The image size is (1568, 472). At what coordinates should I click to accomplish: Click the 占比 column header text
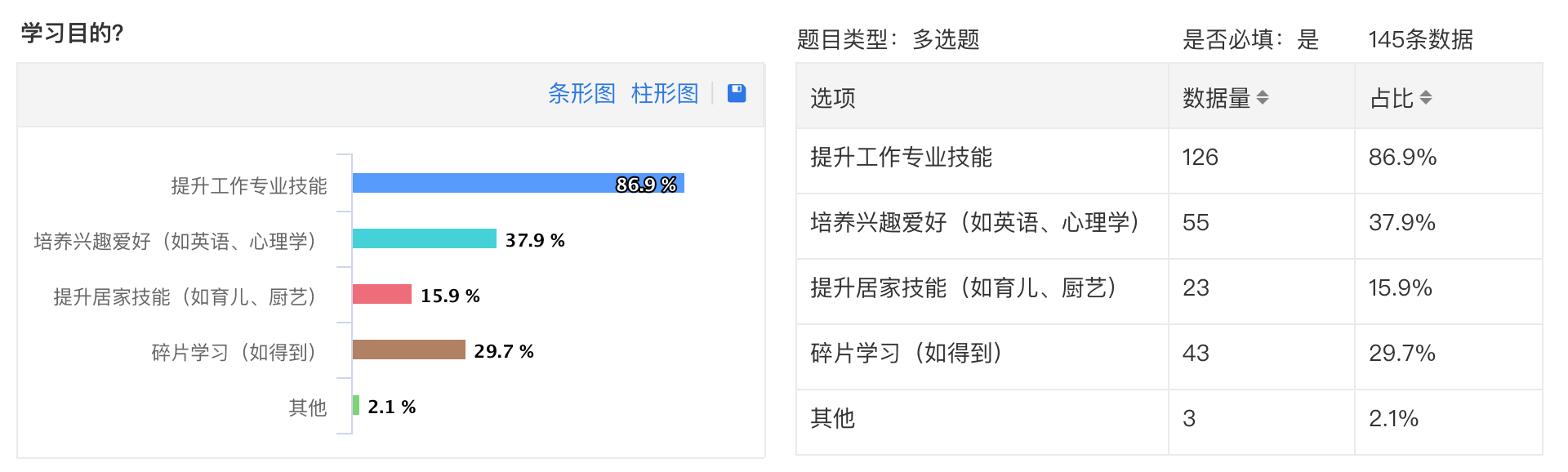1392,98
